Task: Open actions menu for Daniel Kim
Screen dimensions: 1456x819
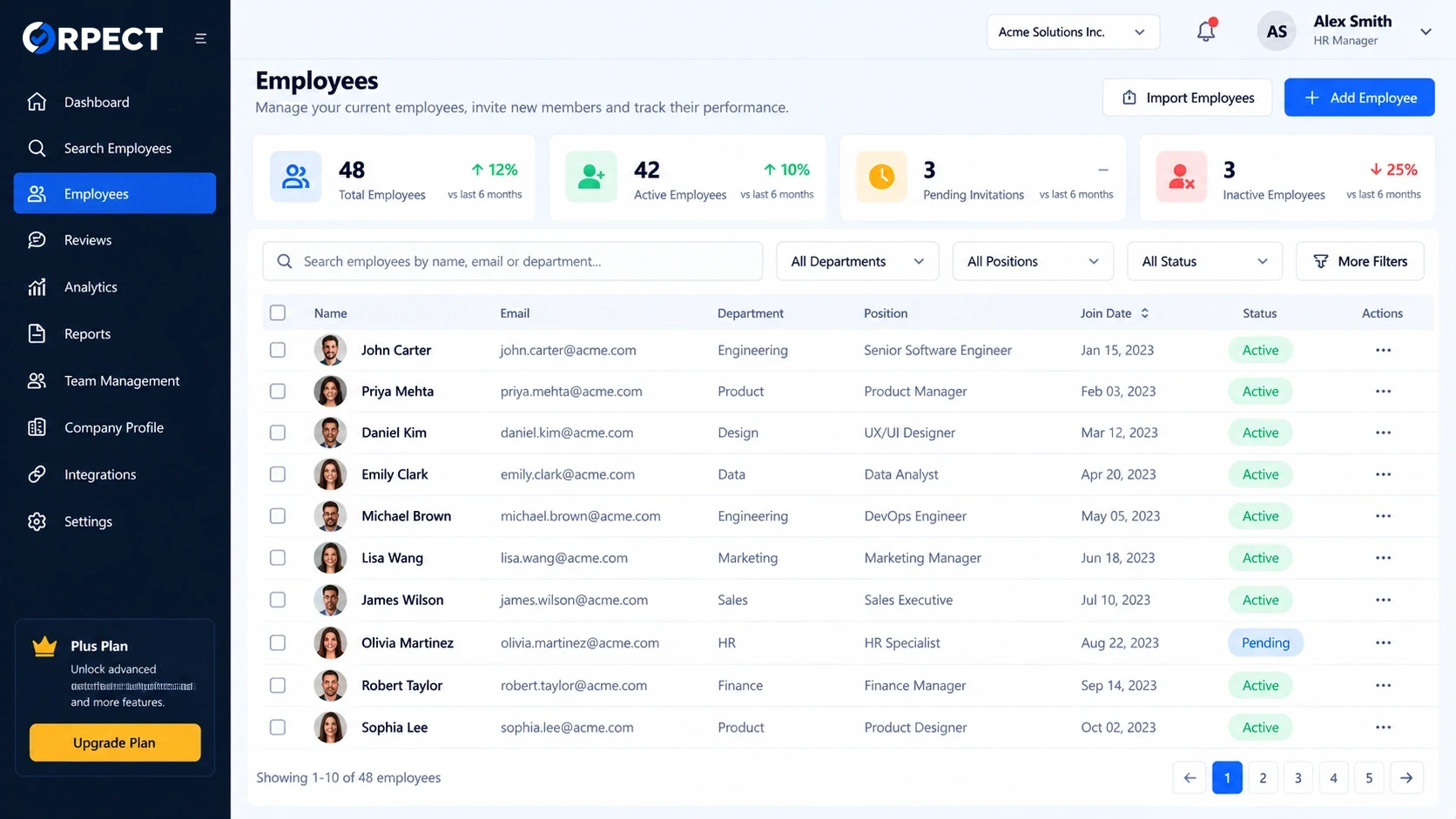Action: (x=1383, y=433)
